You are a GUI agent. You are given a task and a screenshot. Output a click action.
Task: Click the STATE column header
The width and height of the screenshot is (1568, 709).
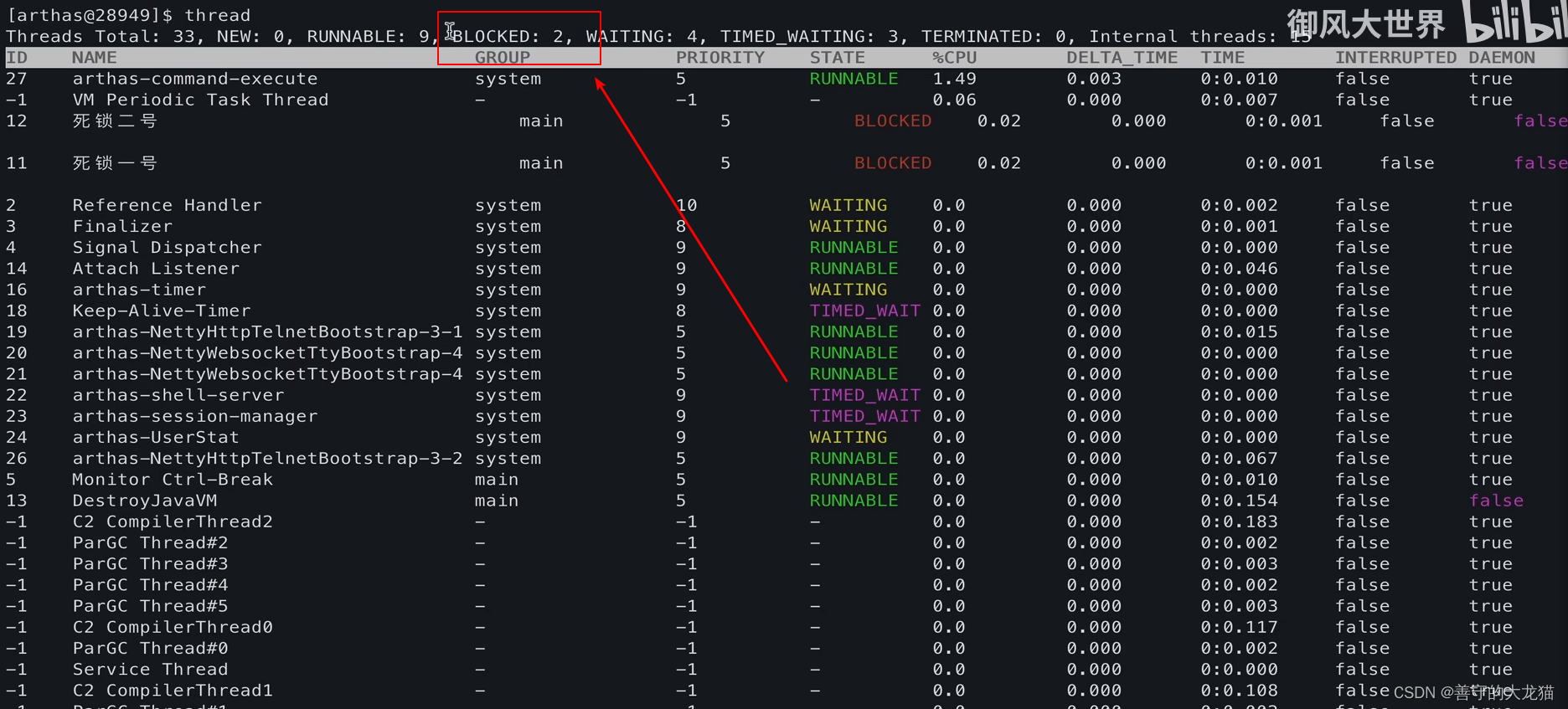coord(838,57)
